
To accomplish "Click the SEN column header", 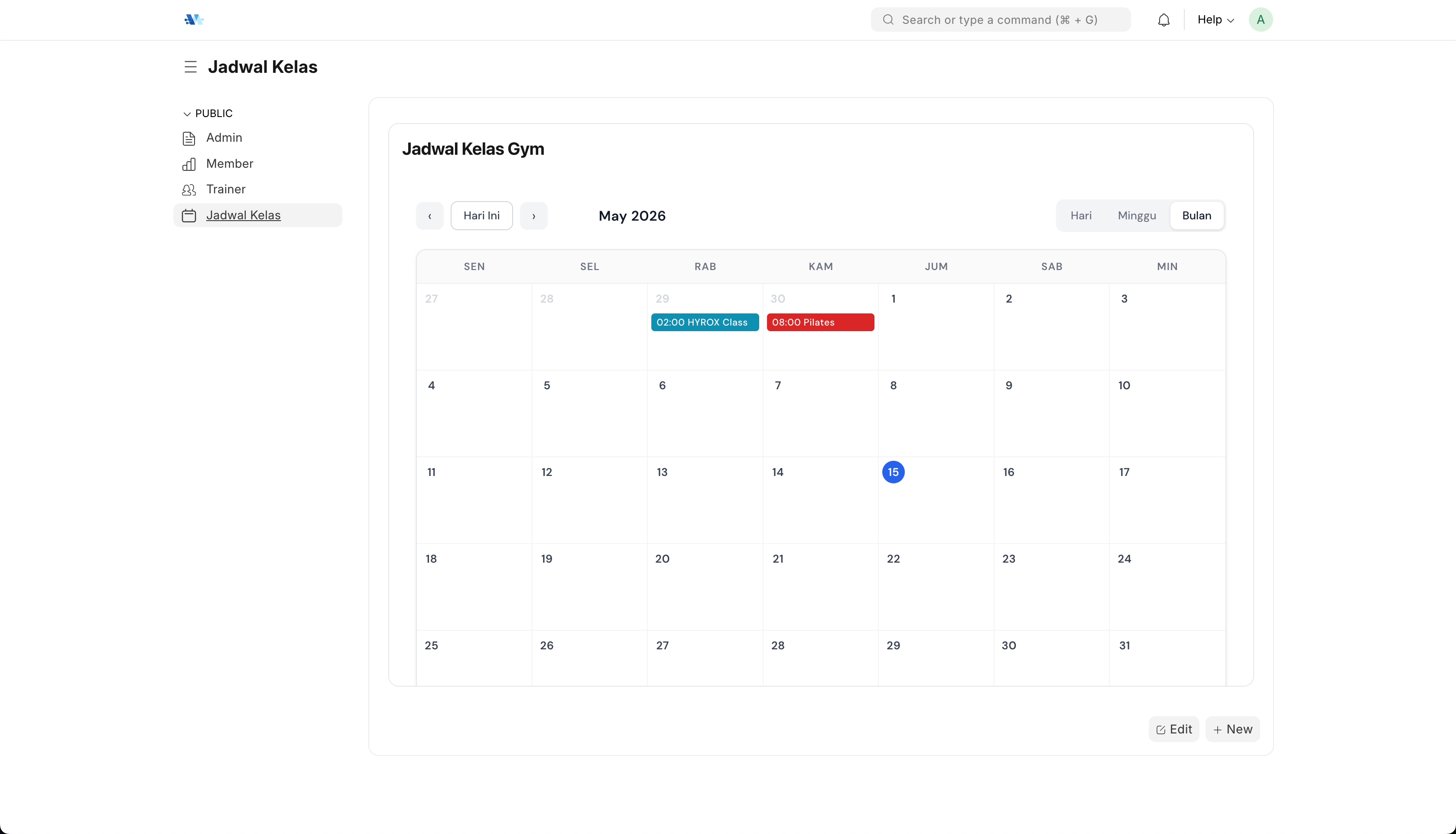I will click(x=474, y=266).
